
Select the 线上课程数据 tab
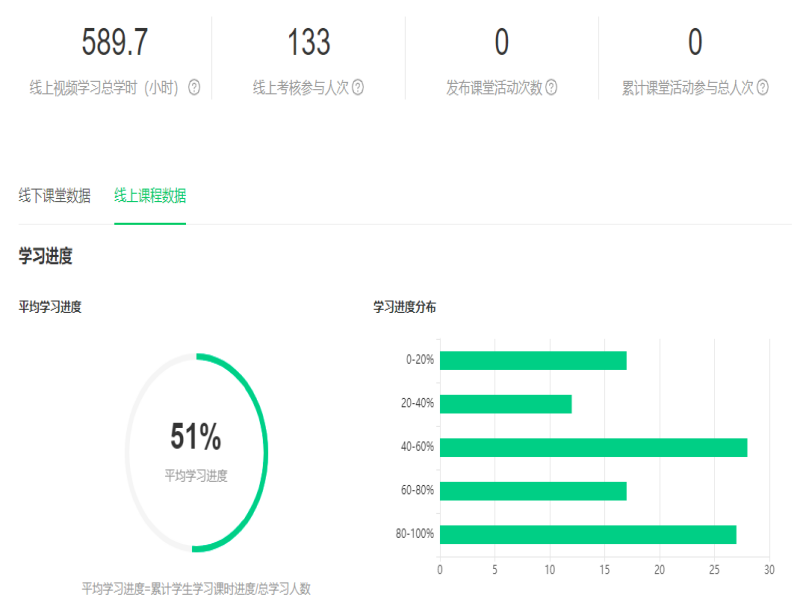pyautogui.click(x=150, y=196)
